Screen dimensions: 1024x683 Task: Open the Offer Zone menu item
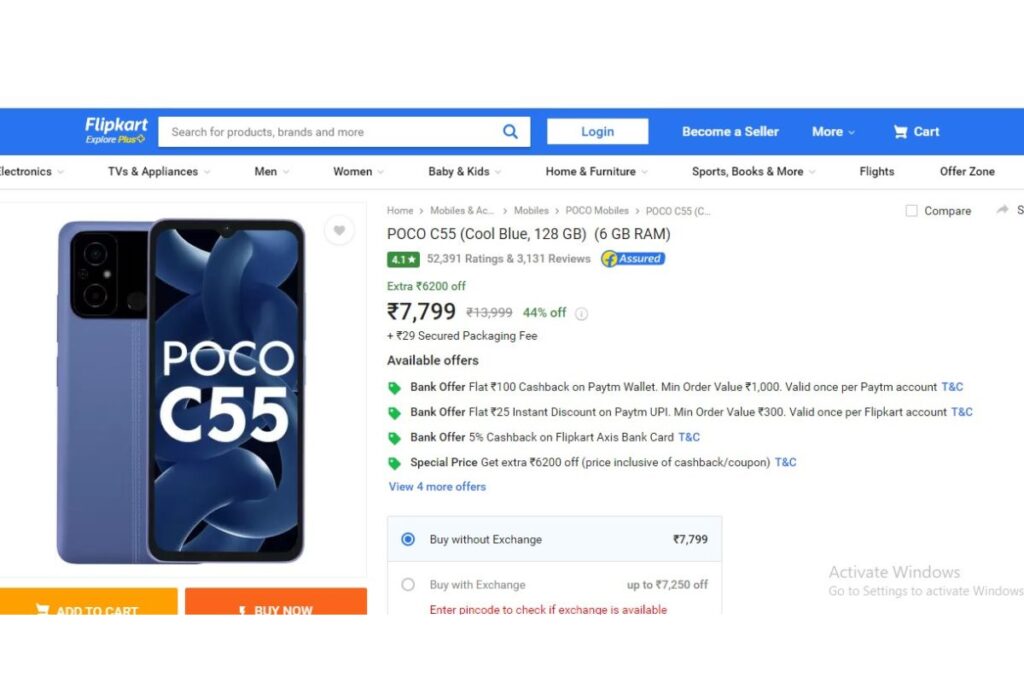tap(967, 171)
